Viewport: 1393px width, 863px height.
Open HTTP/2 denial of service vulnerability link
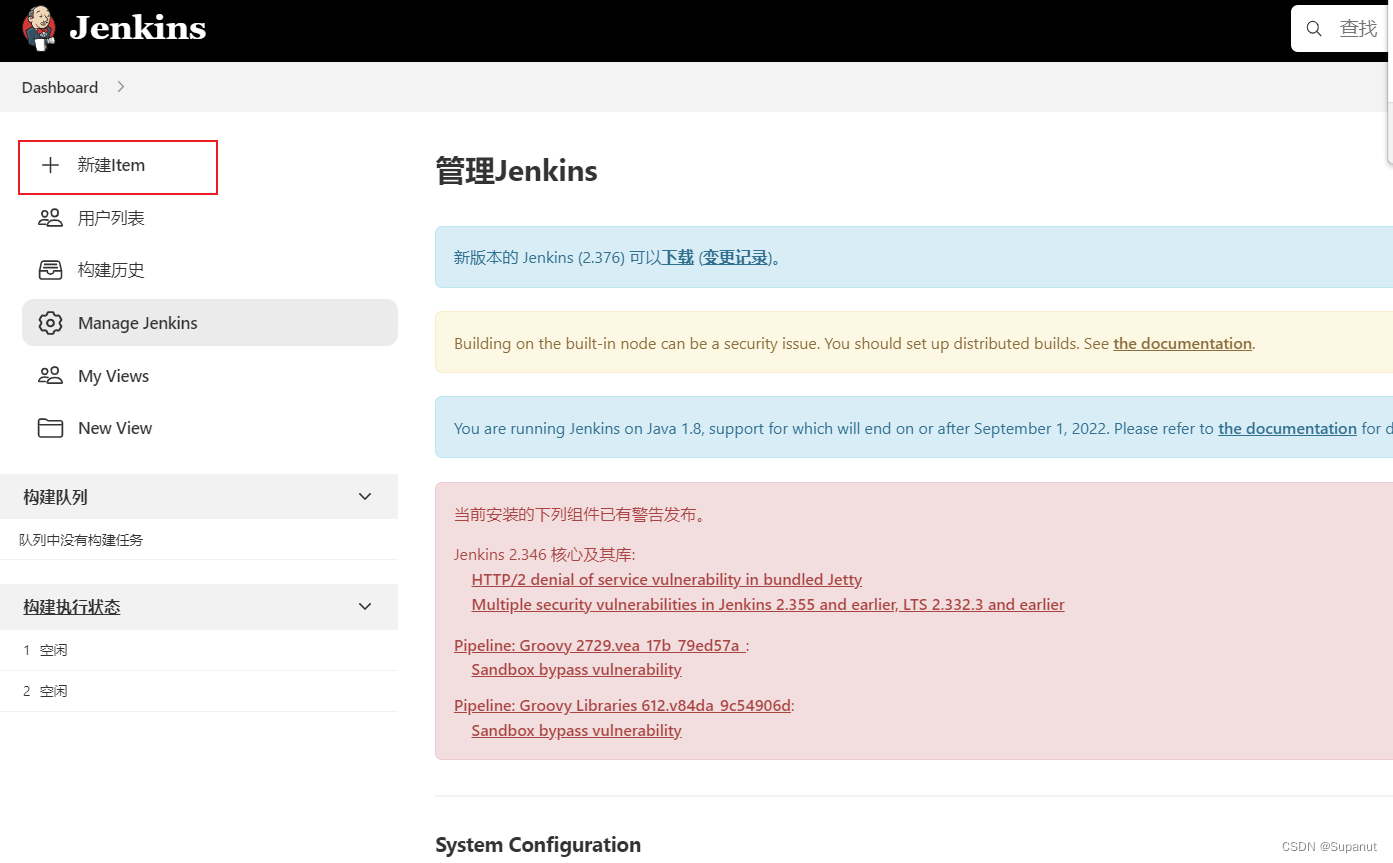(666, 580)
